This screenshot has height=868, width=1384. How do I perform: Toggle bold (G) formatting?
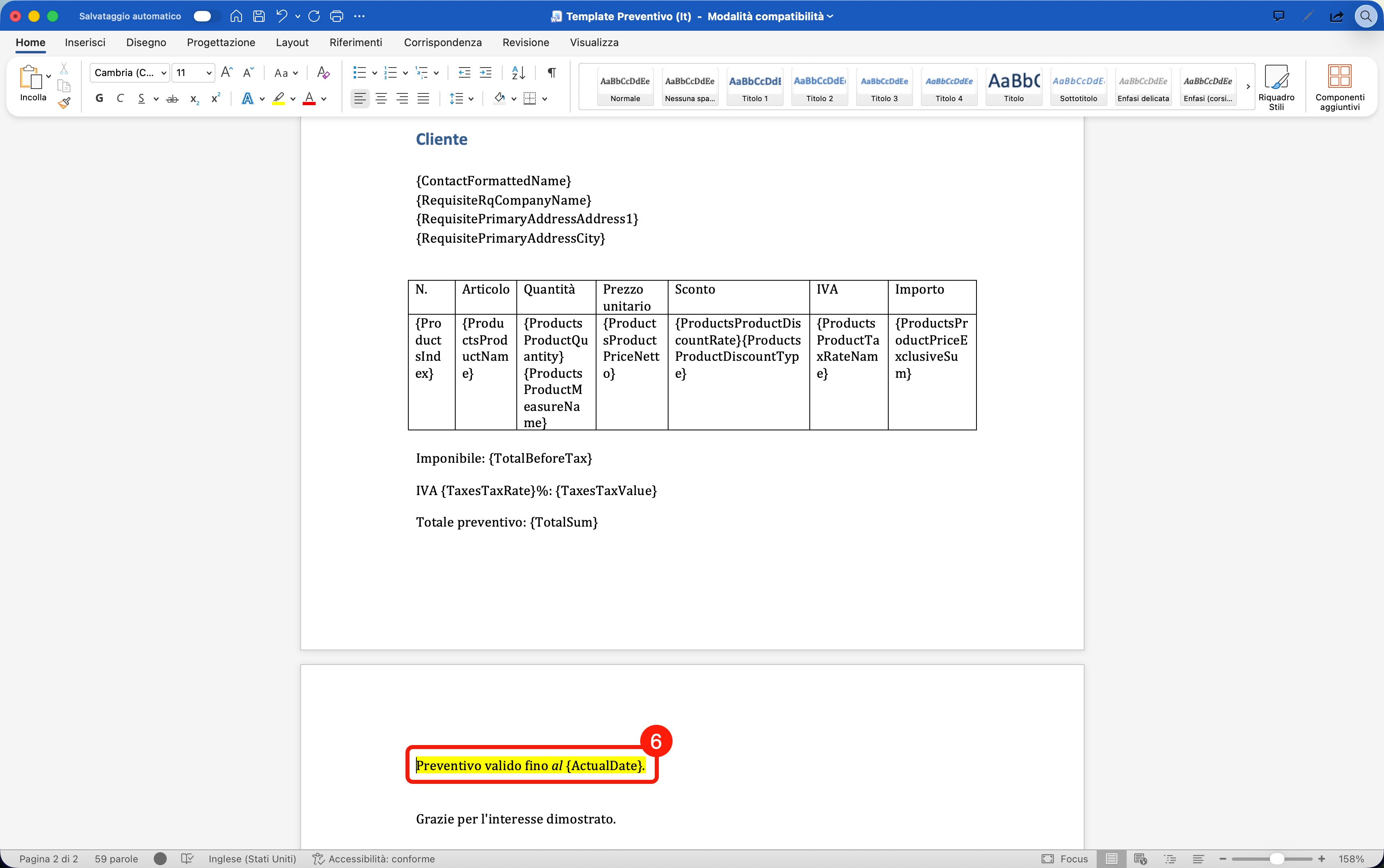point(100,98)
